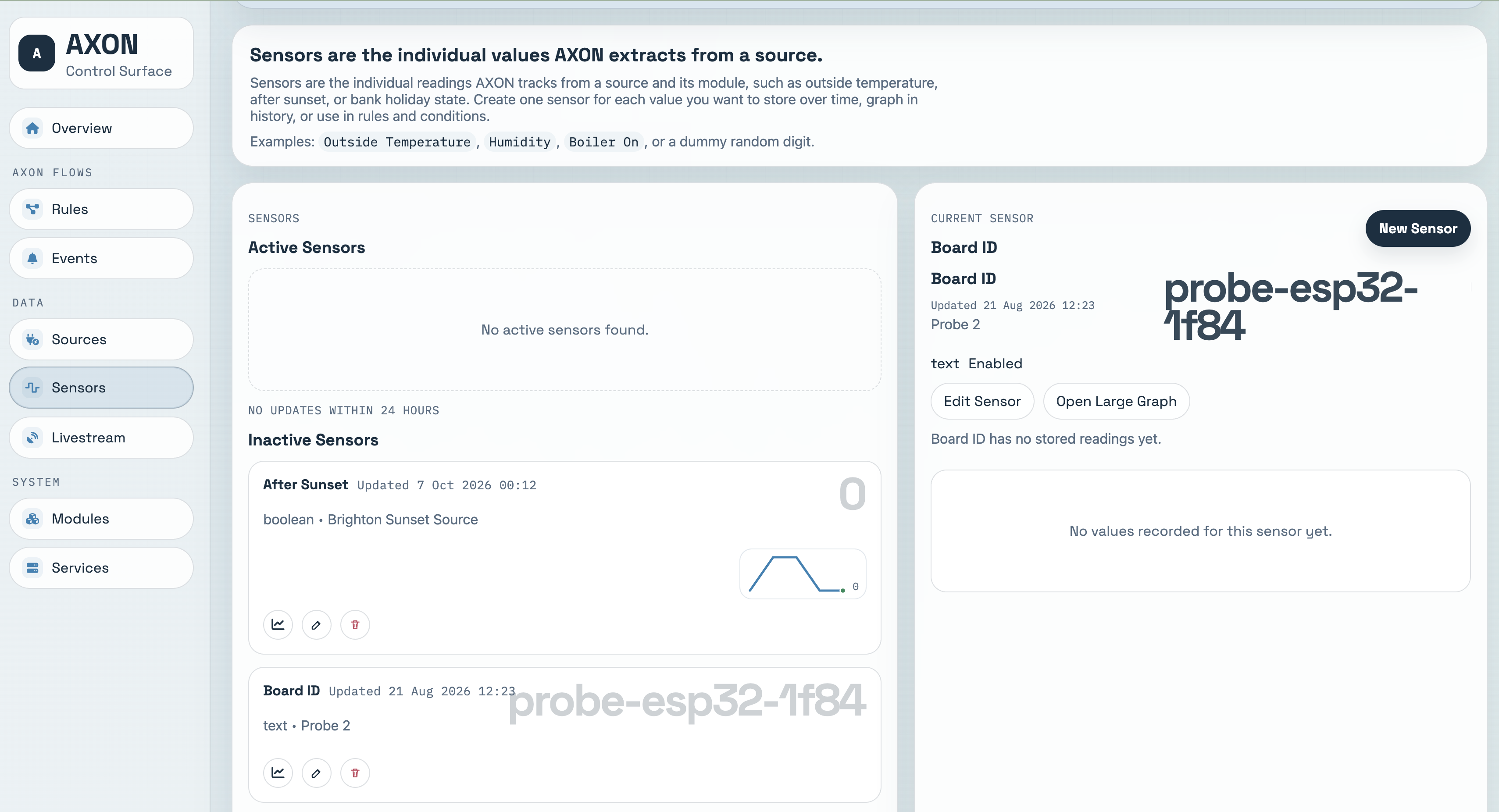Click 'Updated 7 Oct 2026 00:12' timestamp
The height and width of the screenshot is (812, 1499).
446,485
